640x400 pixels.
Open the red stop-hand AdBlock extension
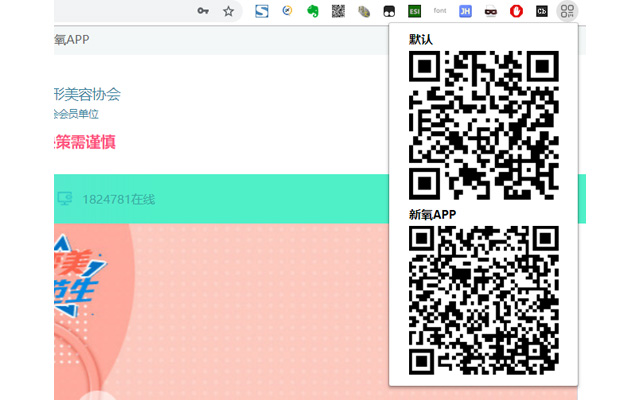(x=516, y=11)
